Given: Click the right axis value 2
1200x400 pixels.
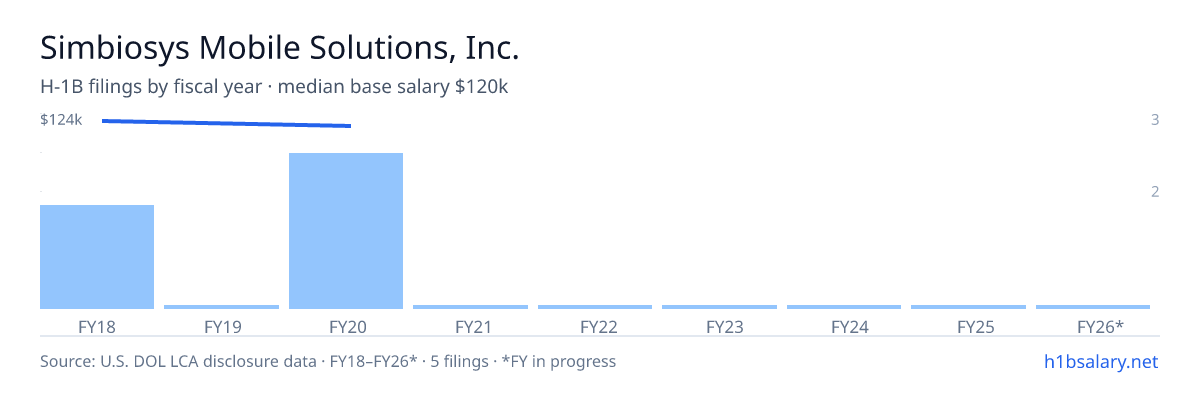Looking at the screenshot, I should click(x=1155, y=191).
